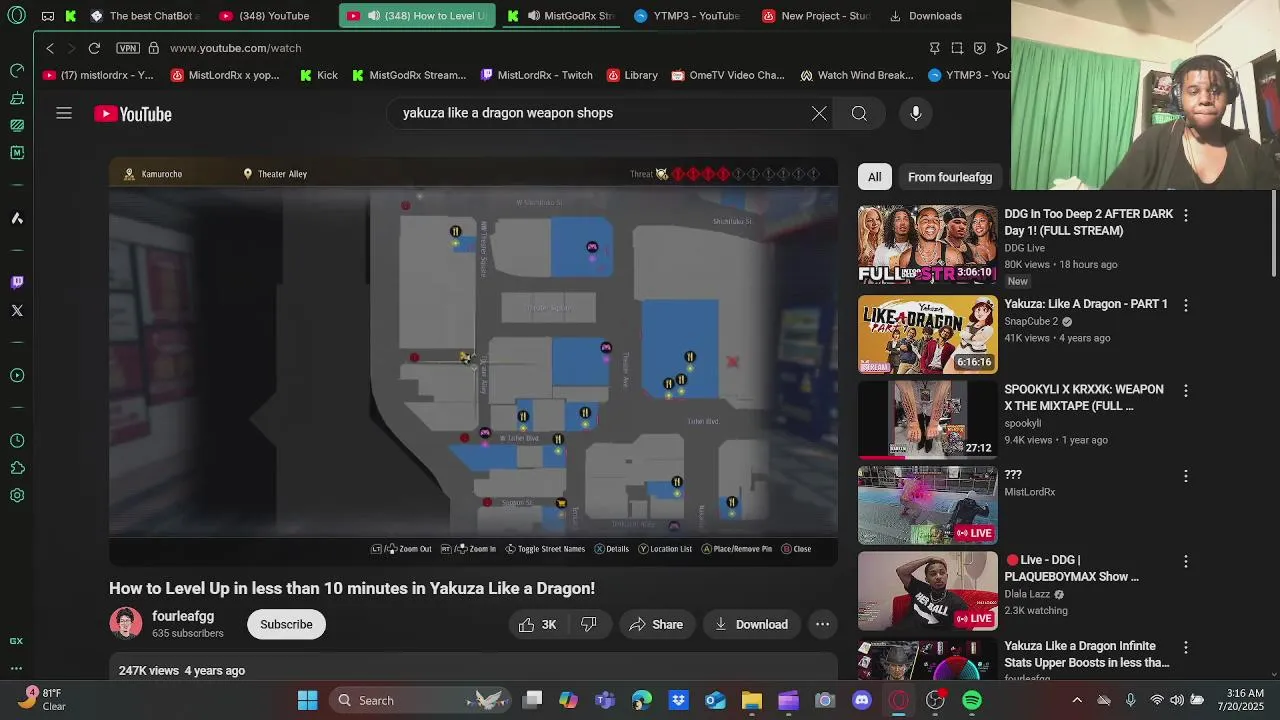This screenshot has height=720, width=1280.
Task: Switch to the MistGodRx Stream tab
Action: tap(562, 16)
